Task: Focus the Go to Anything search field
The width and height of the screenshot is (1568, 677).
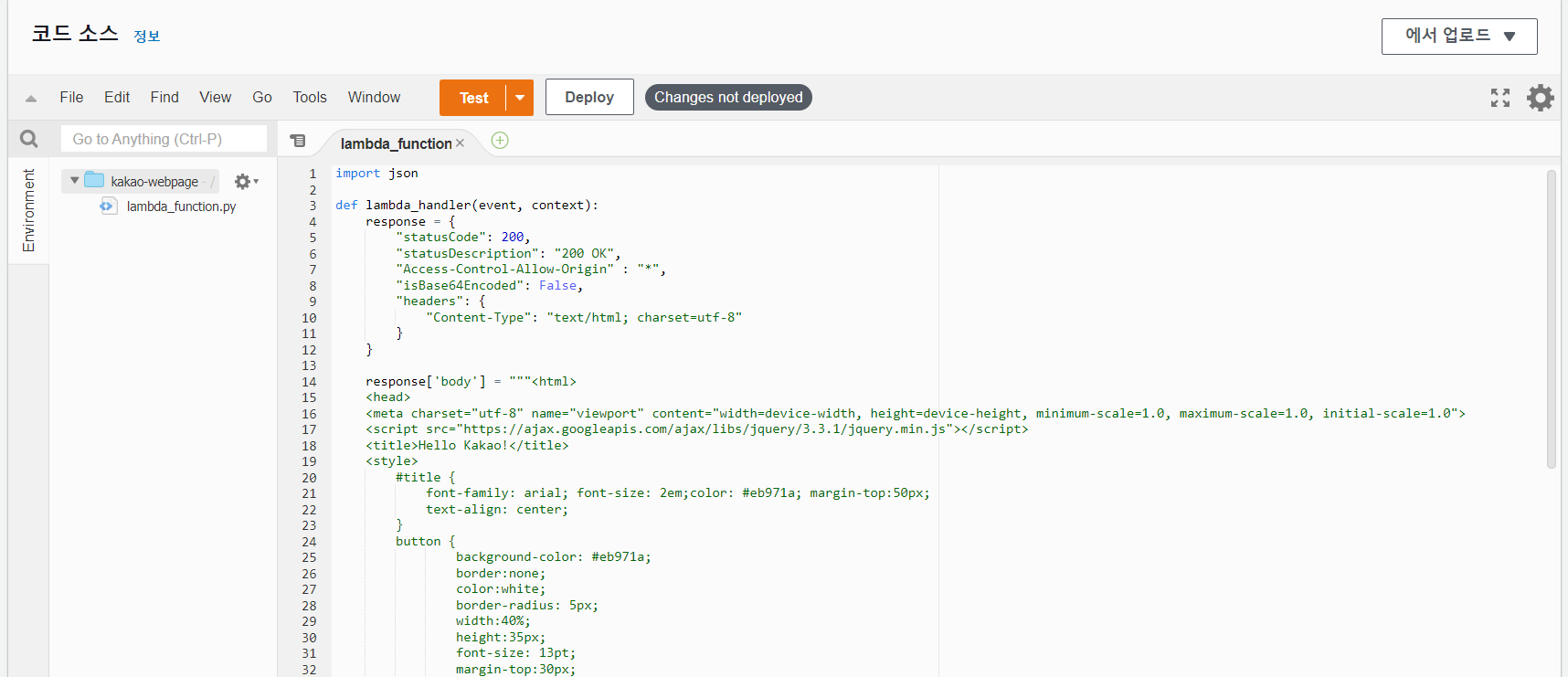Action: pos(164,139)
